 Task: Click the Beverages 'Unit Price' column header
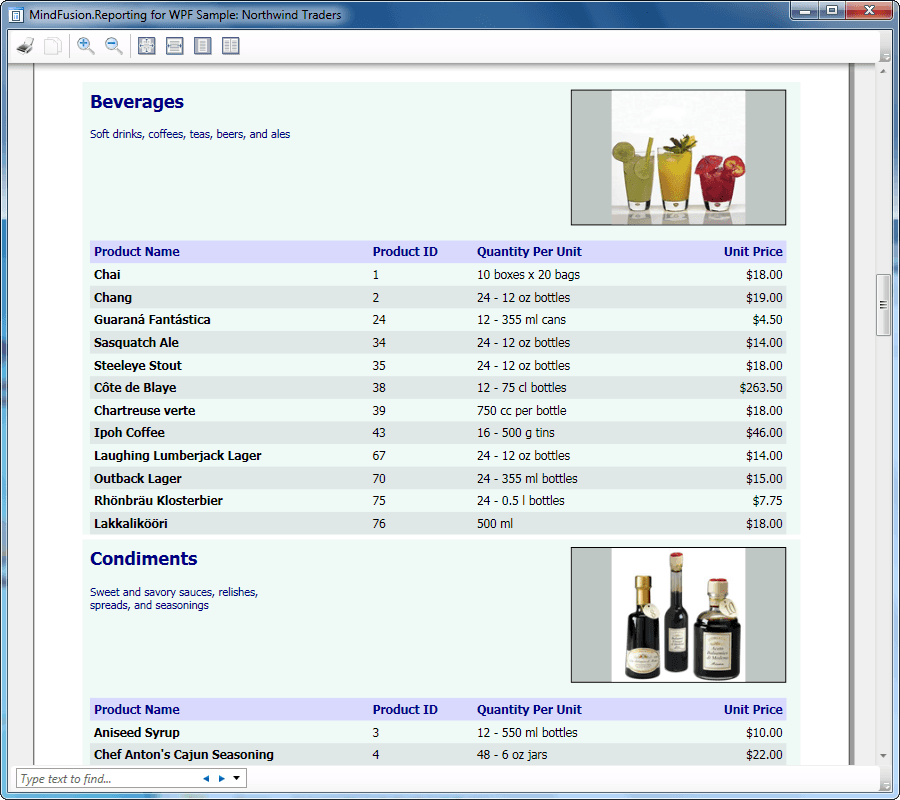(753, 252)
